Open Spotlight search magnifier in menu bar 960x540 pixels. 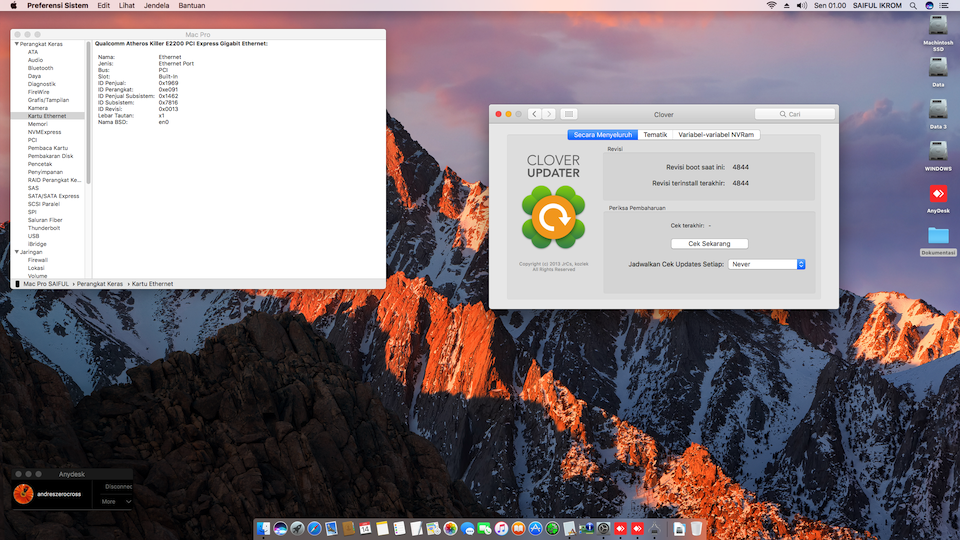[913, 6]
